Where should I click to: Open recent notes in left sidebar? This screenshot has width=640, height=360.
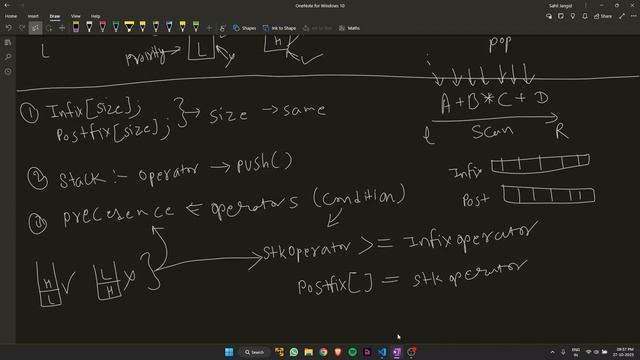8,71
